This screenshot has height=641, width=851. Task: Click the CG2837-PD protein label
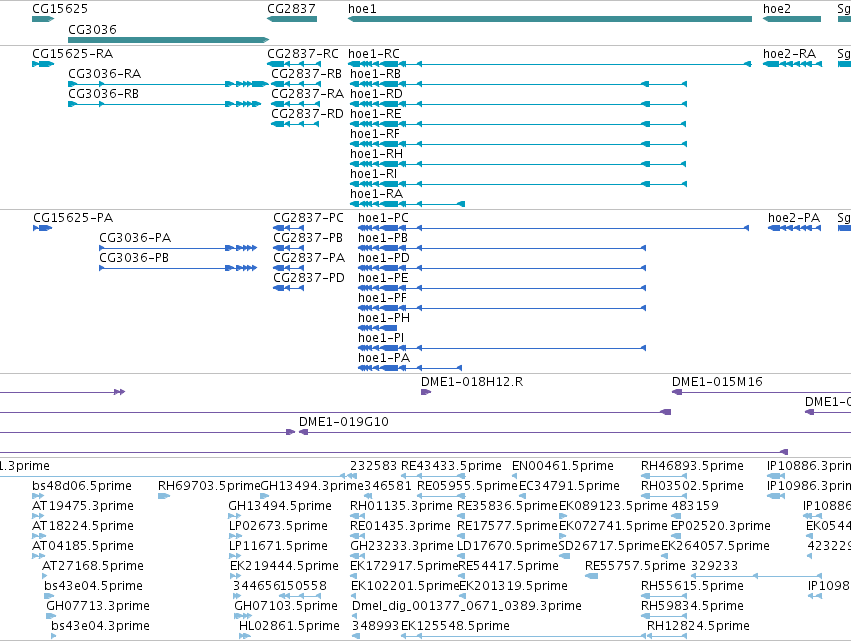[x=309, y=278]
